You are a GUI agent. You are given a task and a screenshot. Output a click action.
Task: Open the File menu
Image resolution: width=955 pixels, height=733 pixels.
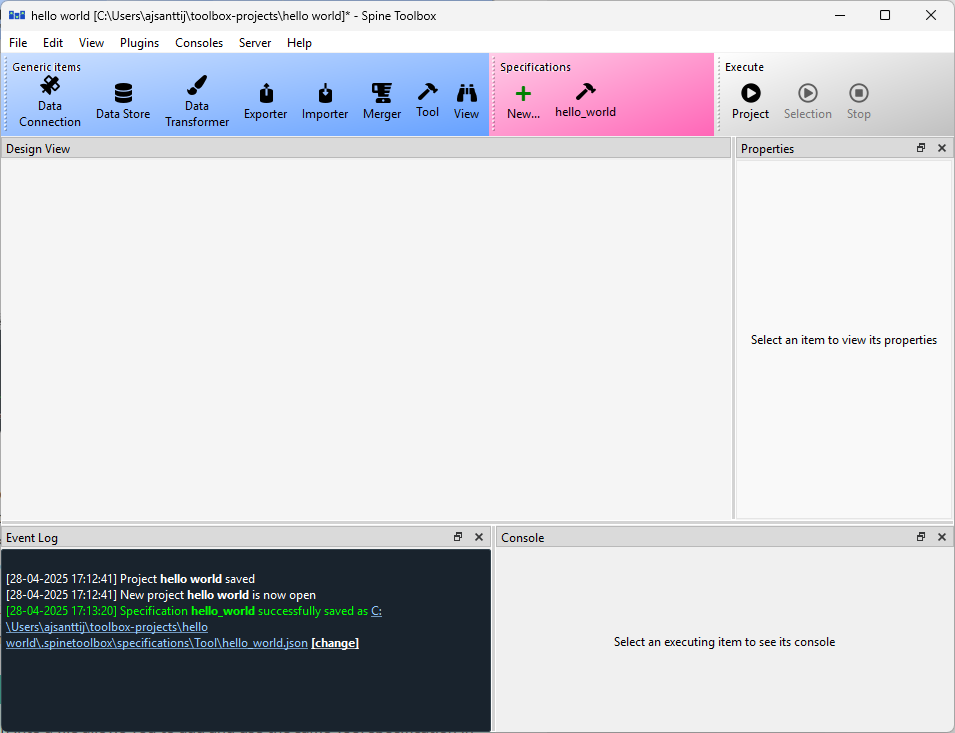[18, 43]
